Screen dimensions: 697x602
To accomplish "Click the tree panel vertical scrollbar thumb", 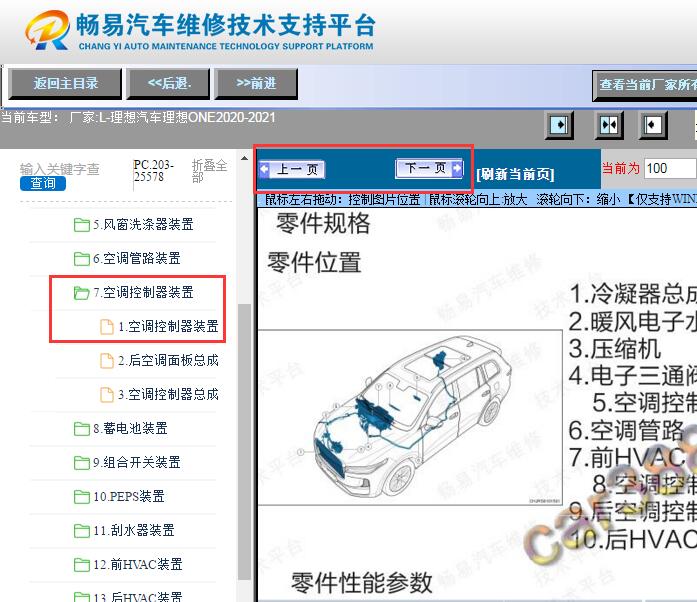I will (244, 441).
